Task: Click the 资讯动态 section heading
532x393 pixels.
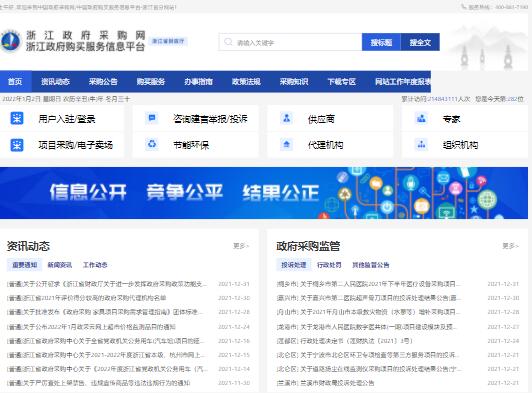Action: [x=28, y=246]
